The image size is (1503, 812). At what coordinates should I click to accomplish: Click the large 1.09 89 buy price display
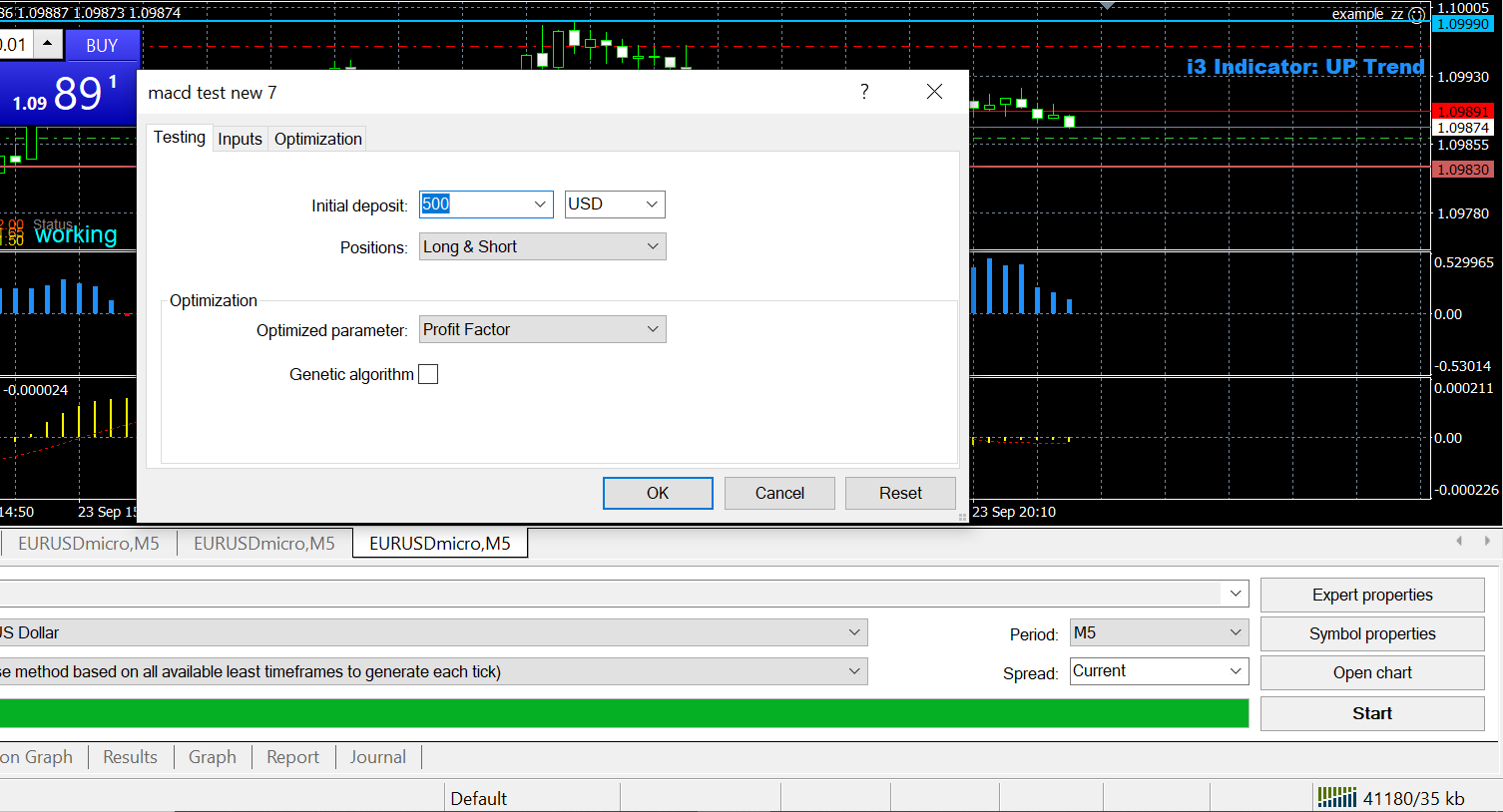pyautogui.click(x=65, y=94)
